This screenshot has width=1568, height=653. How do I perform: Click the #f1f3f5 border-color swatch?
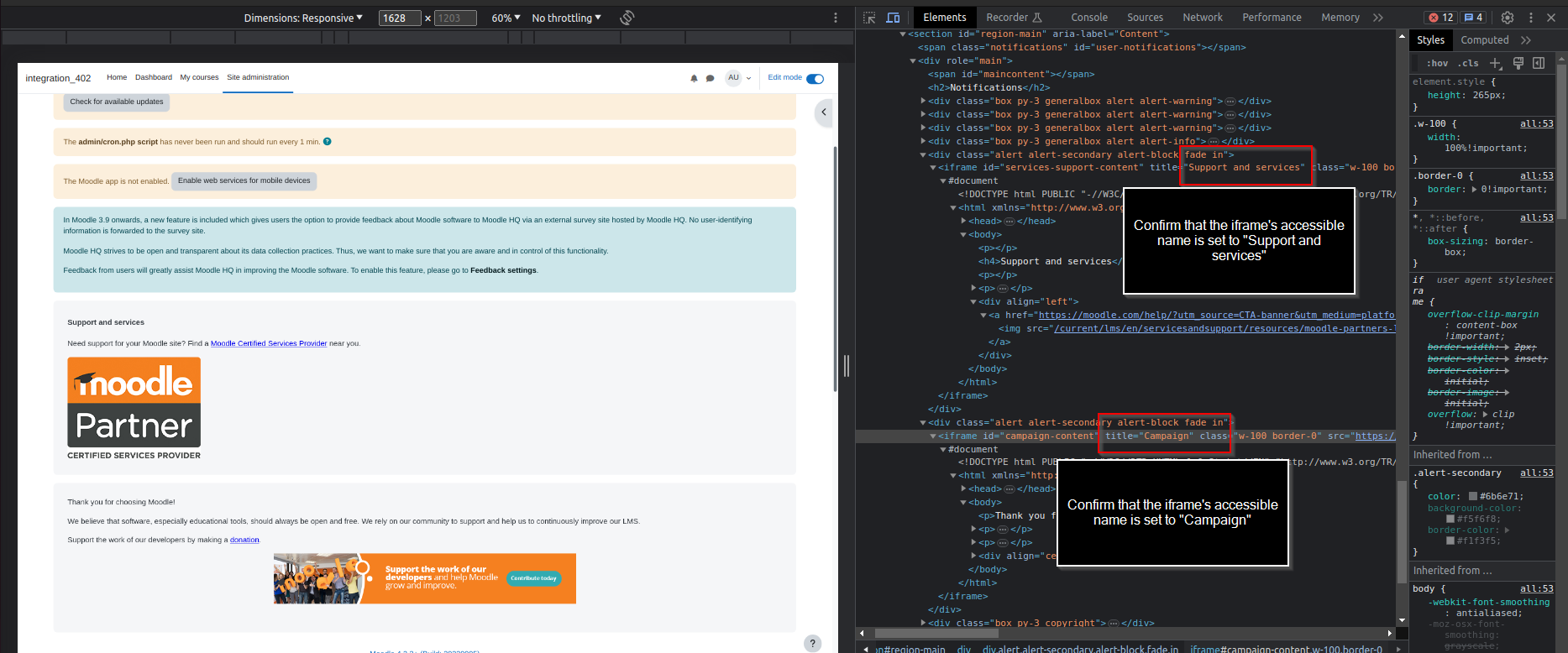coord(1450,541)
